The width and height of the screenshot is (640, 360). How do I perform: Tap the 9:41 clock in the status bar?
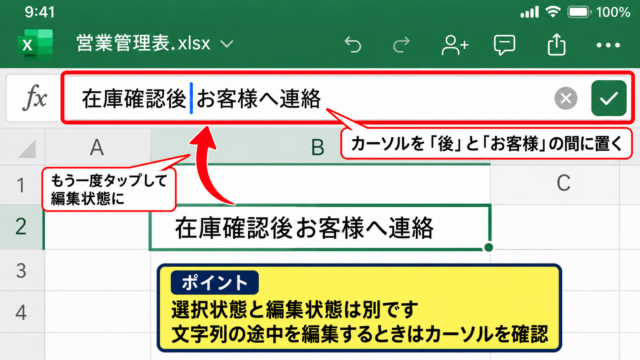(40, 12)
